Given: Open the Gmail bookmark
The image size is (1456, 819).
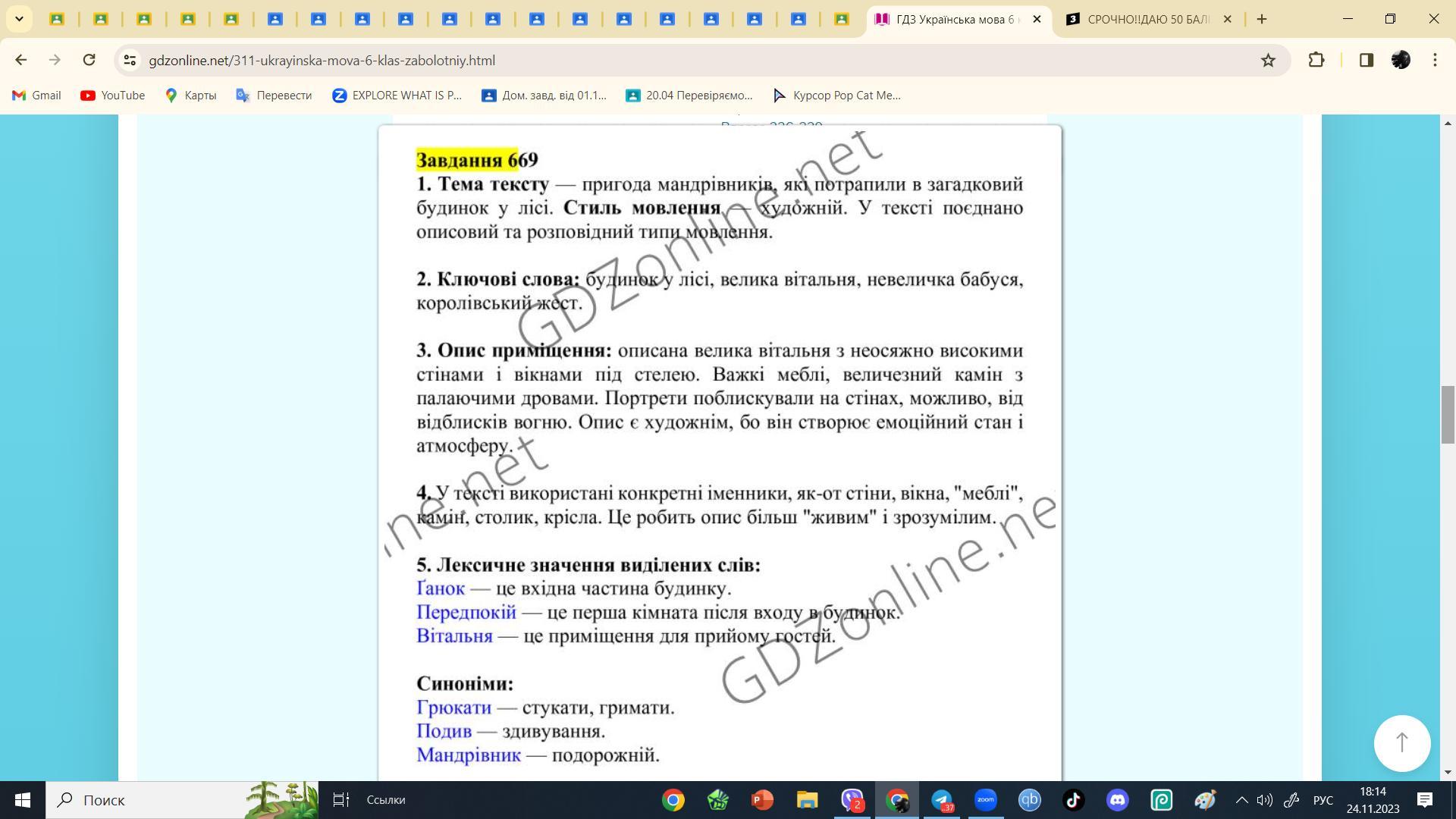Looking at the screenshot, I should click(x=36, y=95).
